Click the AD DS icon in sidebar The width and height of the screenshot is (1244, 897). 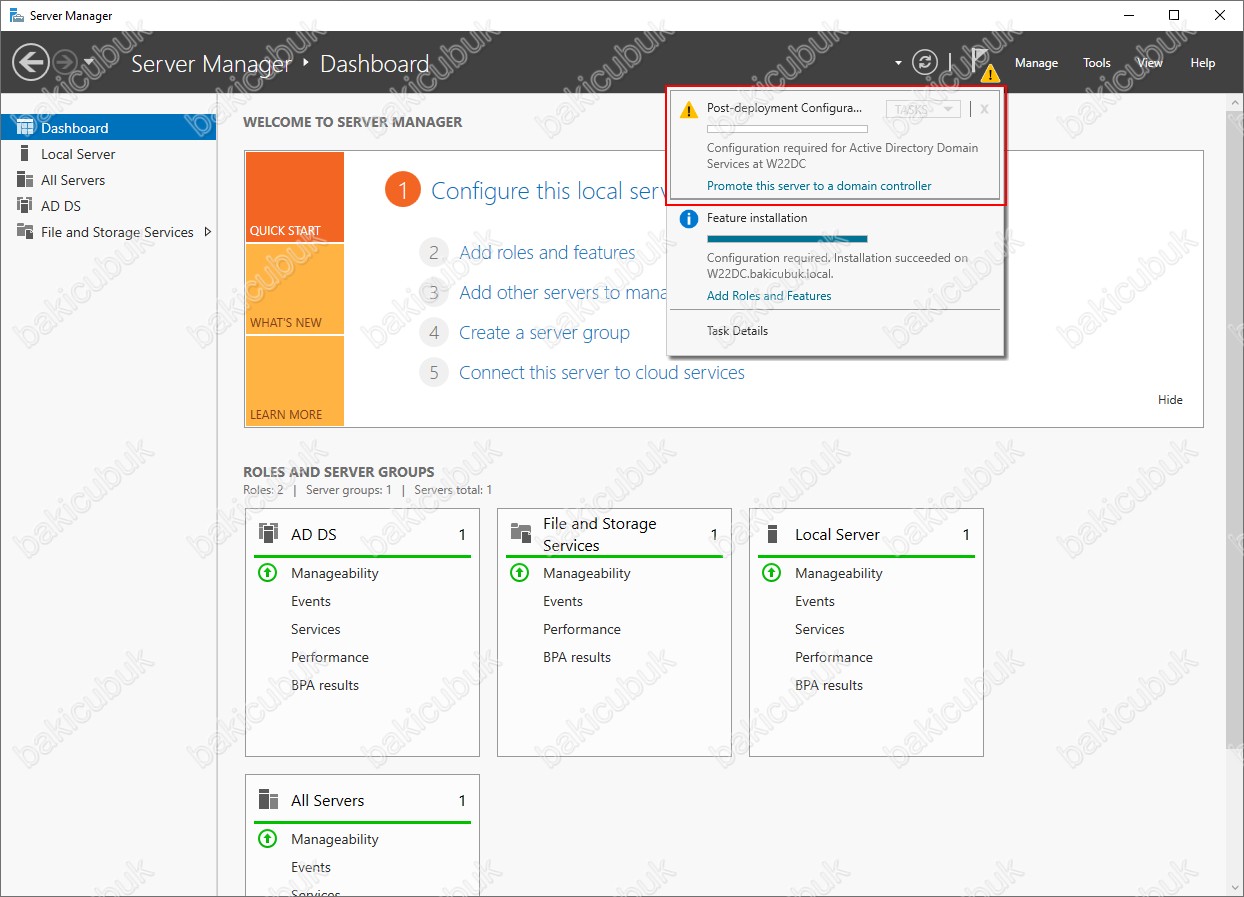[25, 206]
